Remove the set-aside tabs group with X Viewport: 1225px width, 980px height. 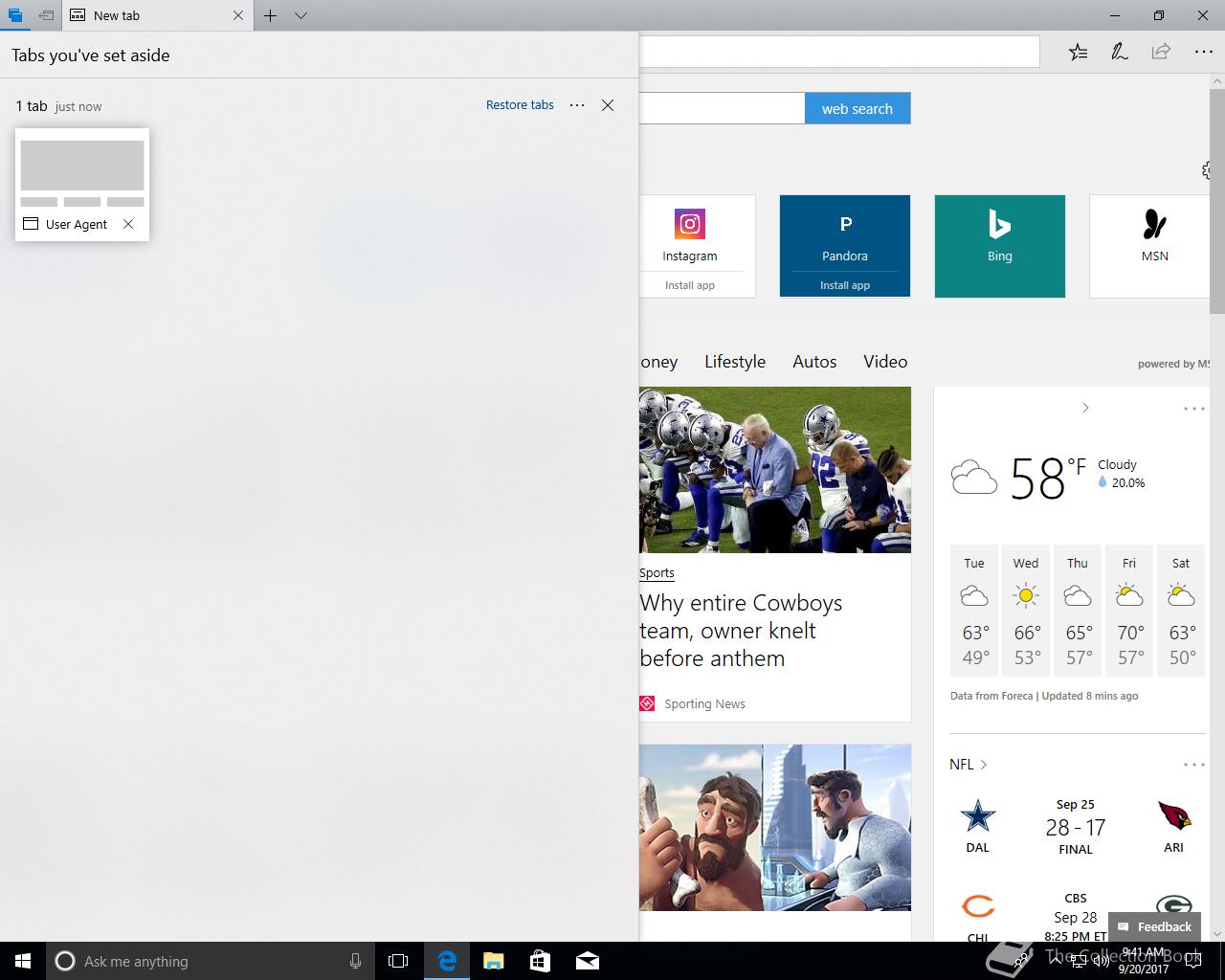(608, 105)
